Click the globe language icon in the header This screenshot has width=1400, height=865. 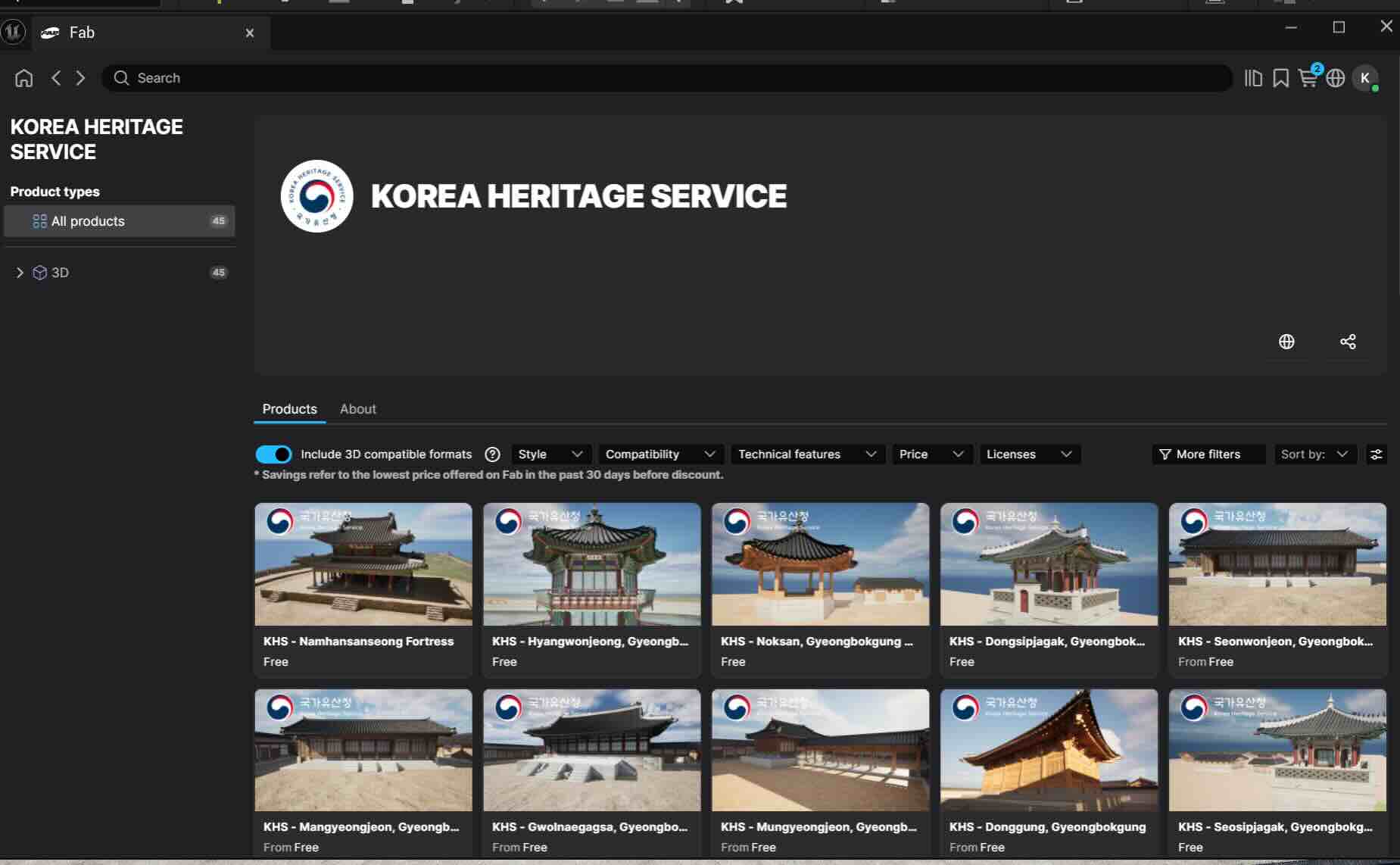coord(1335,77)
